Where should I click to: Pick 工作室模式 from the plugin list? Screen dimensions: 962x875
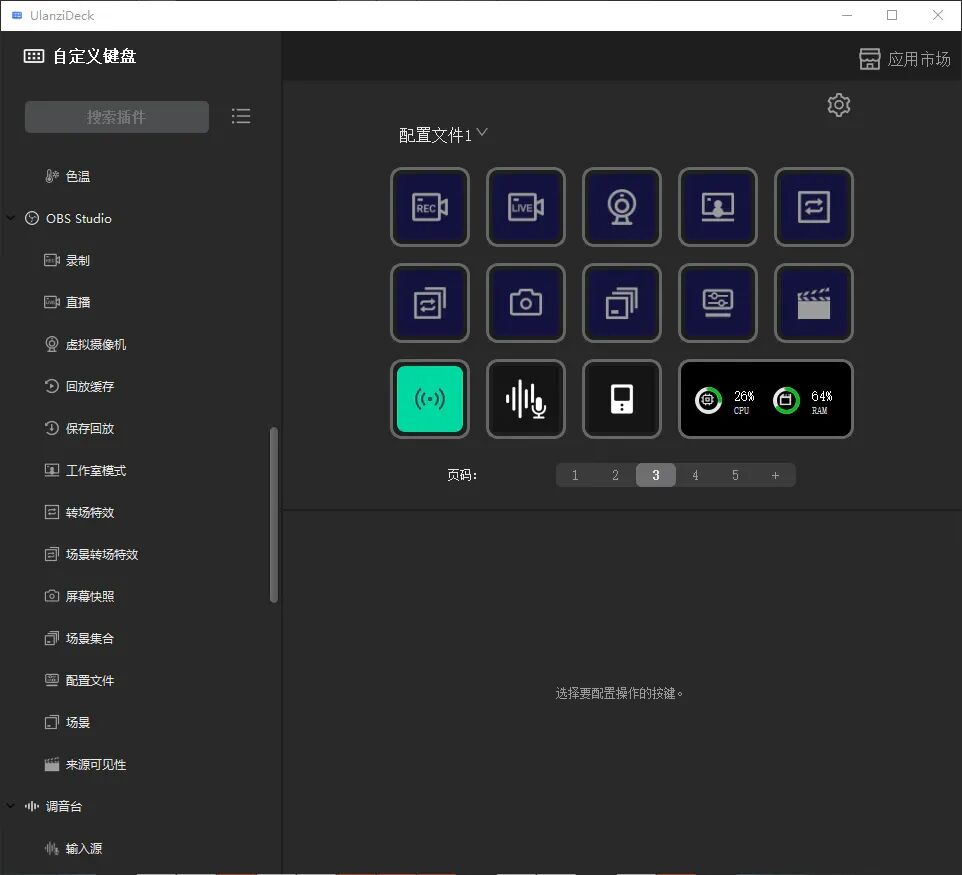[85, 470]
